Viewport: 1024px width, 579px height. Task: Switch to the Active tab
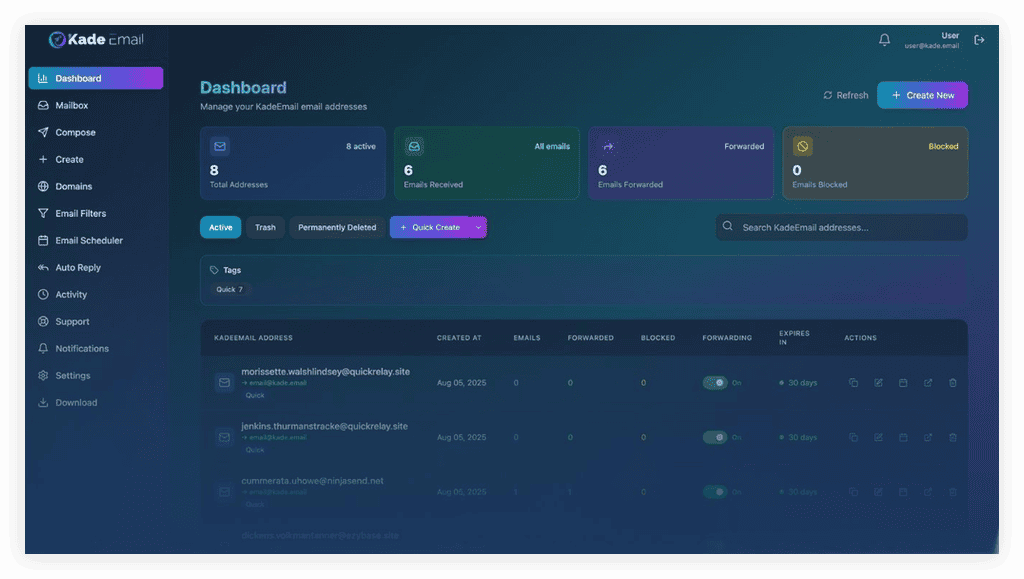click(220, 227)
